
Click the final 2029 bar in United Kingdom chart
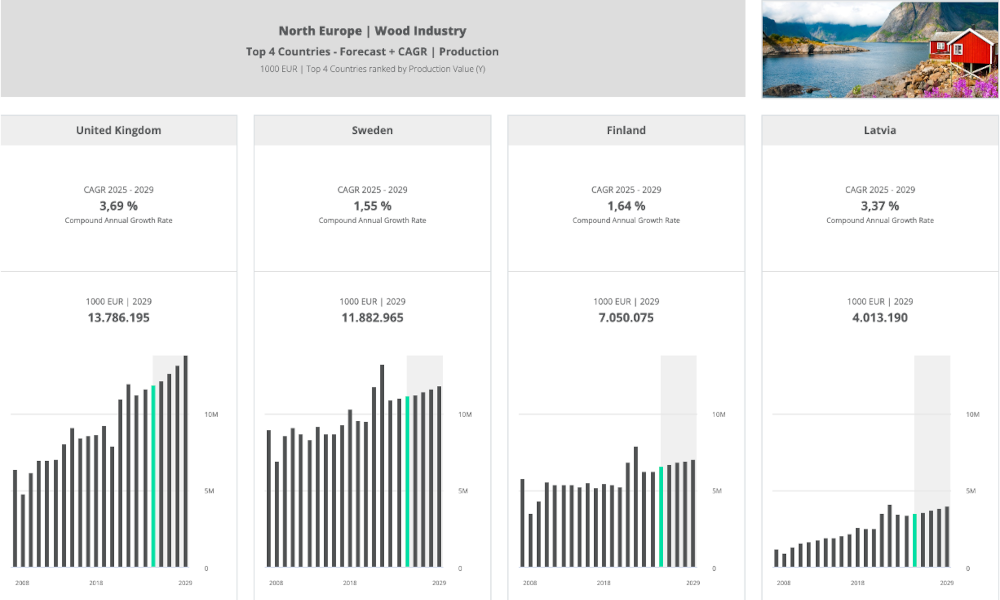tap(185, 462)
